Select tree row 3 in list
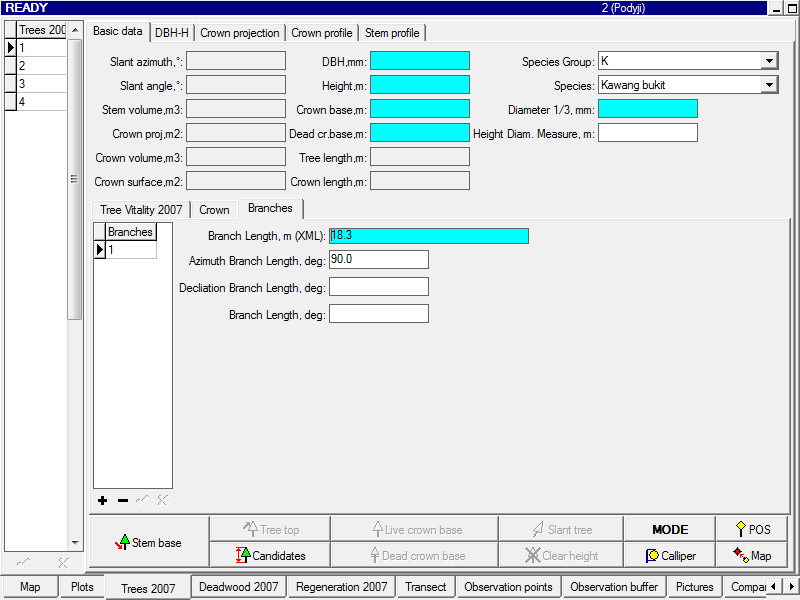The width and height of the screenshot is (800, 600). tap(41, 84)
